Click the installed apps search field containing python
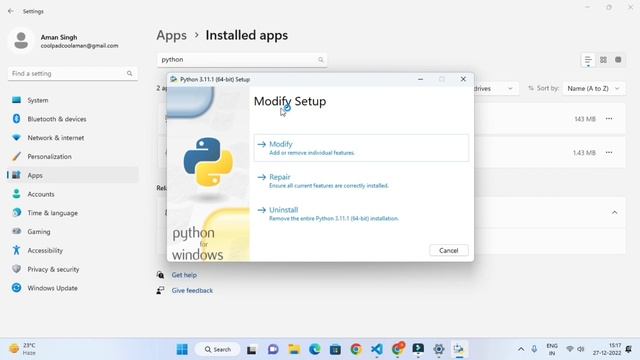Screen dimensions: 640x360 (x=242, y=60)
